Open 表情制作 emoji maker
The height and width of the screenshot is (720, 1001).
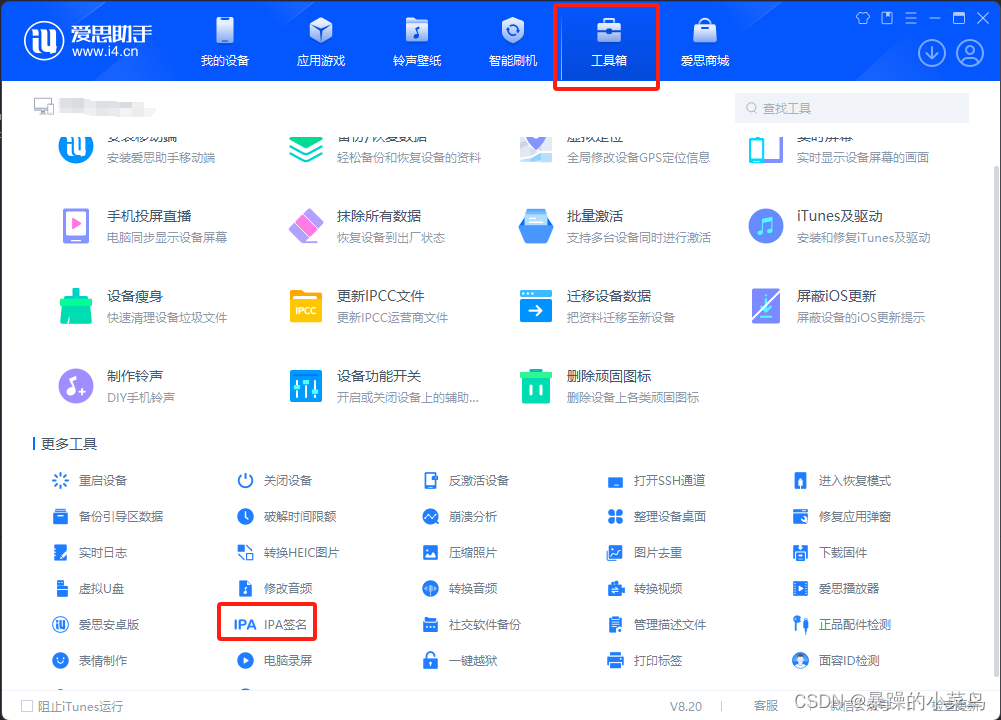89,661
